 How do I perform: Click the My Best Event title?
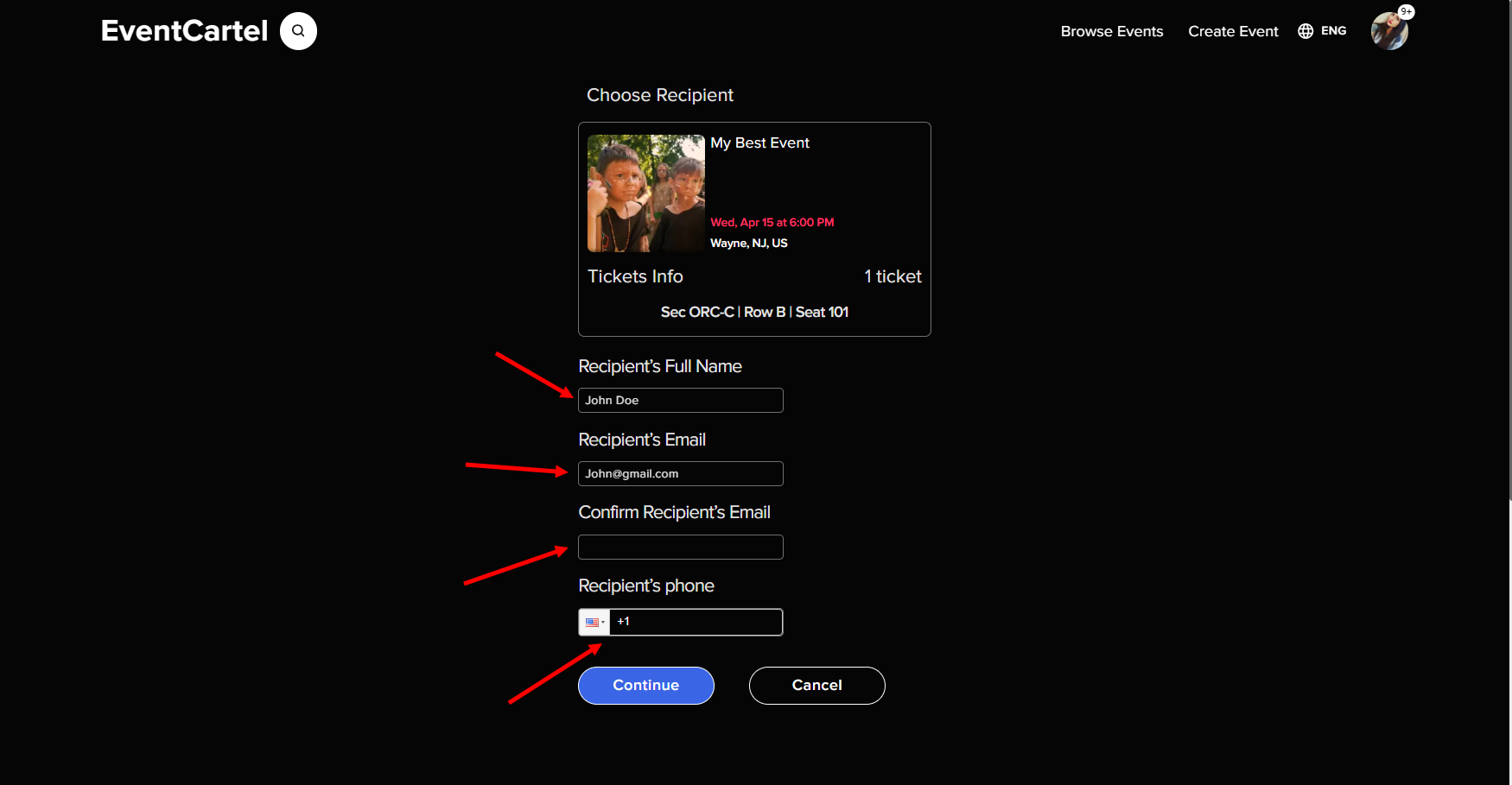(759, 143)
